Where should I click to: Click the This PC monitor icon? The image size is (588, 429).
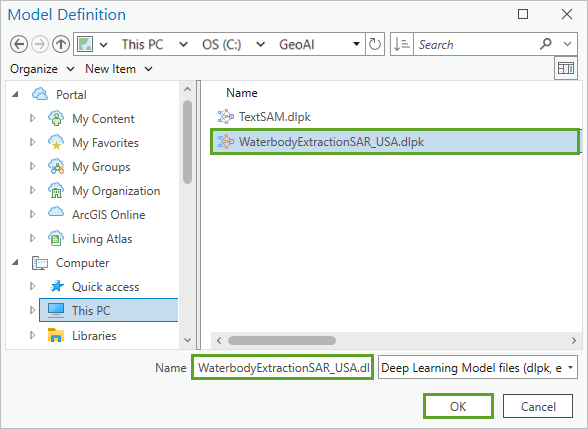[x=56, y=310]
